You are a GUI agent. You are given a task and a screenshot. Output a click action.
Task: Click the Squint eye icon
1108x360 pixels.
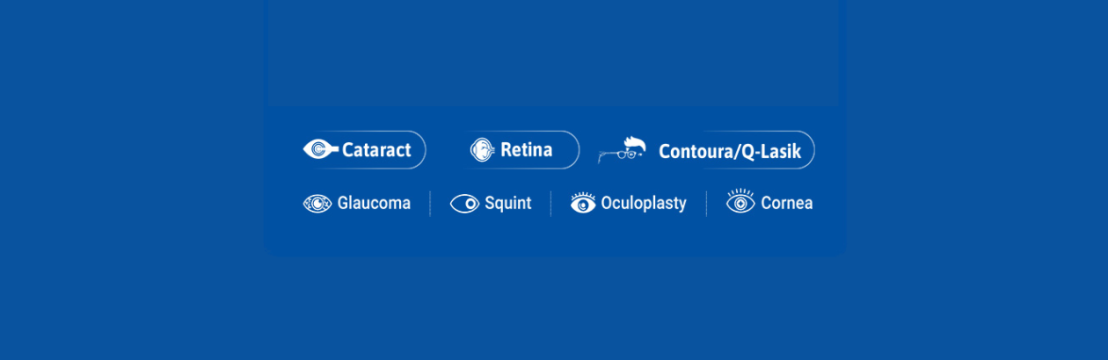tap(464, 204)
